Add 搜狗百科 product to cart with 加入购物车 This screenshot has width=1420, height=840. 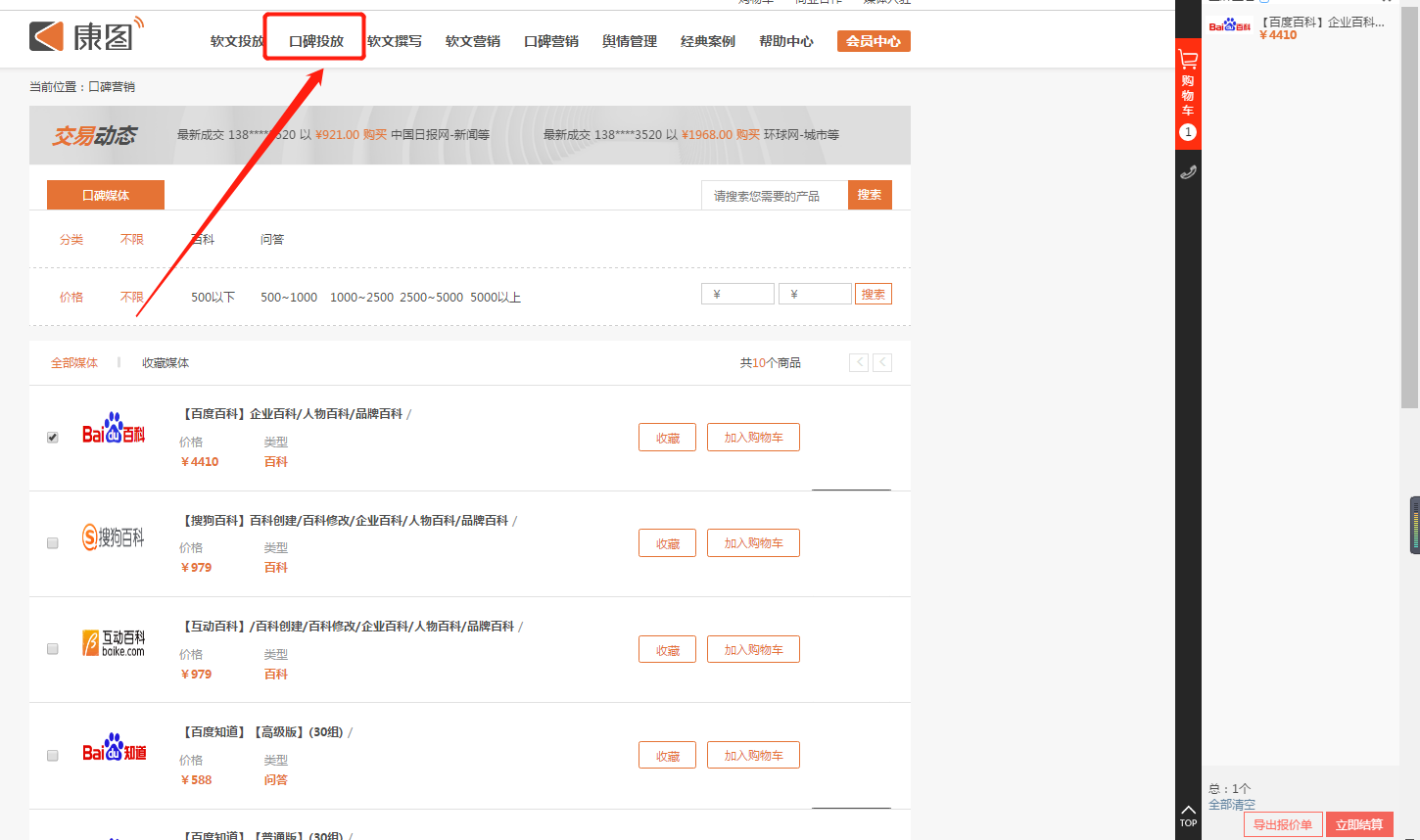754,543
